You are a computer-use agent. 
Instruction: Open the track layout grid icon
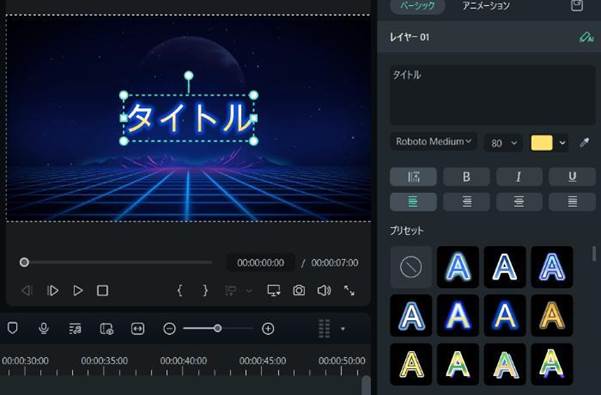[324, 328]
